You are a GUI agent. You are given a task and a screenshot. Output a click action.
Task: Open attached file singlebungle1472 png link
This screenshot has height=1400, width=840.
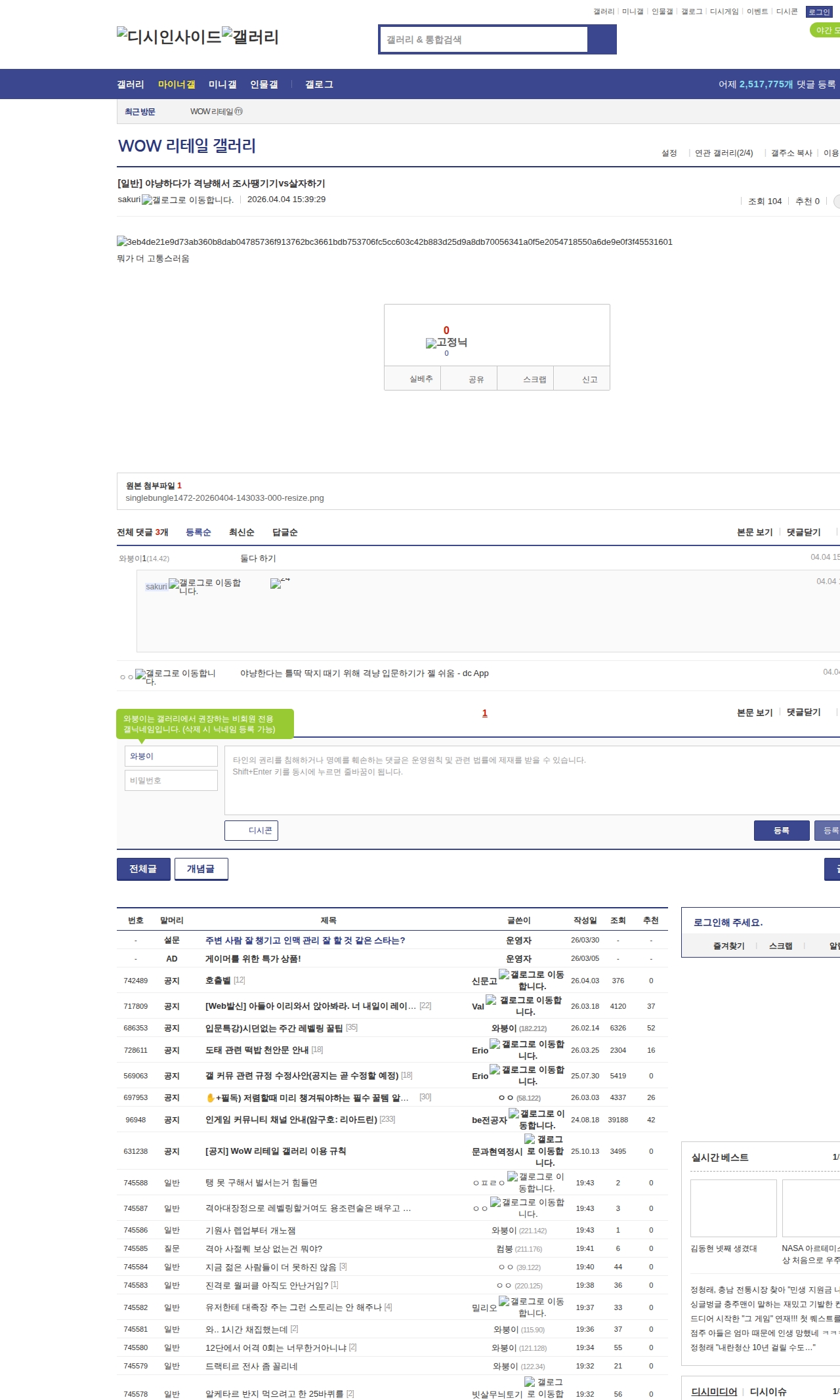click(224, 498)
